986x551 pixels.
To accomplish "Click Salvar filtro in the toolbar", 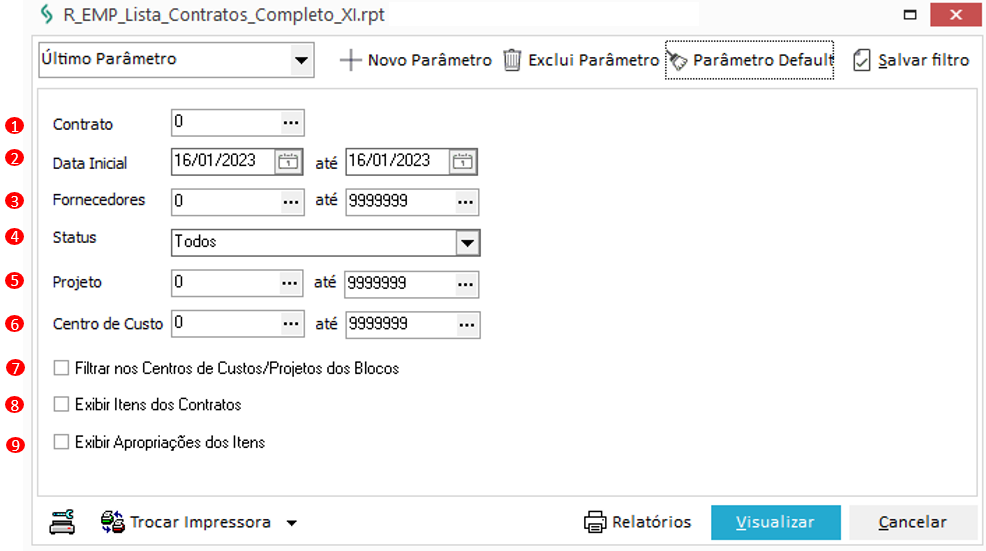I will 911,60.
